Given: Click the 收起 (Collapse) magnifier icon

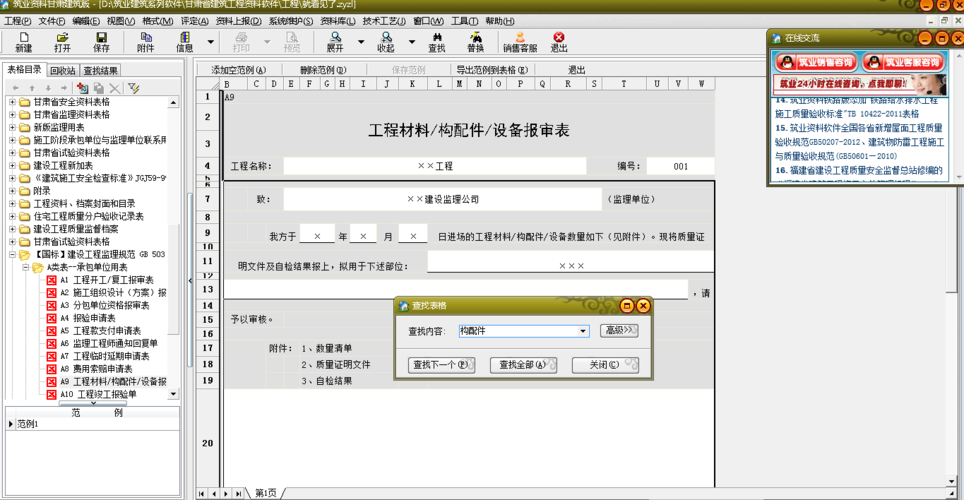Looking at the screenshot, I should pos(385,42).
